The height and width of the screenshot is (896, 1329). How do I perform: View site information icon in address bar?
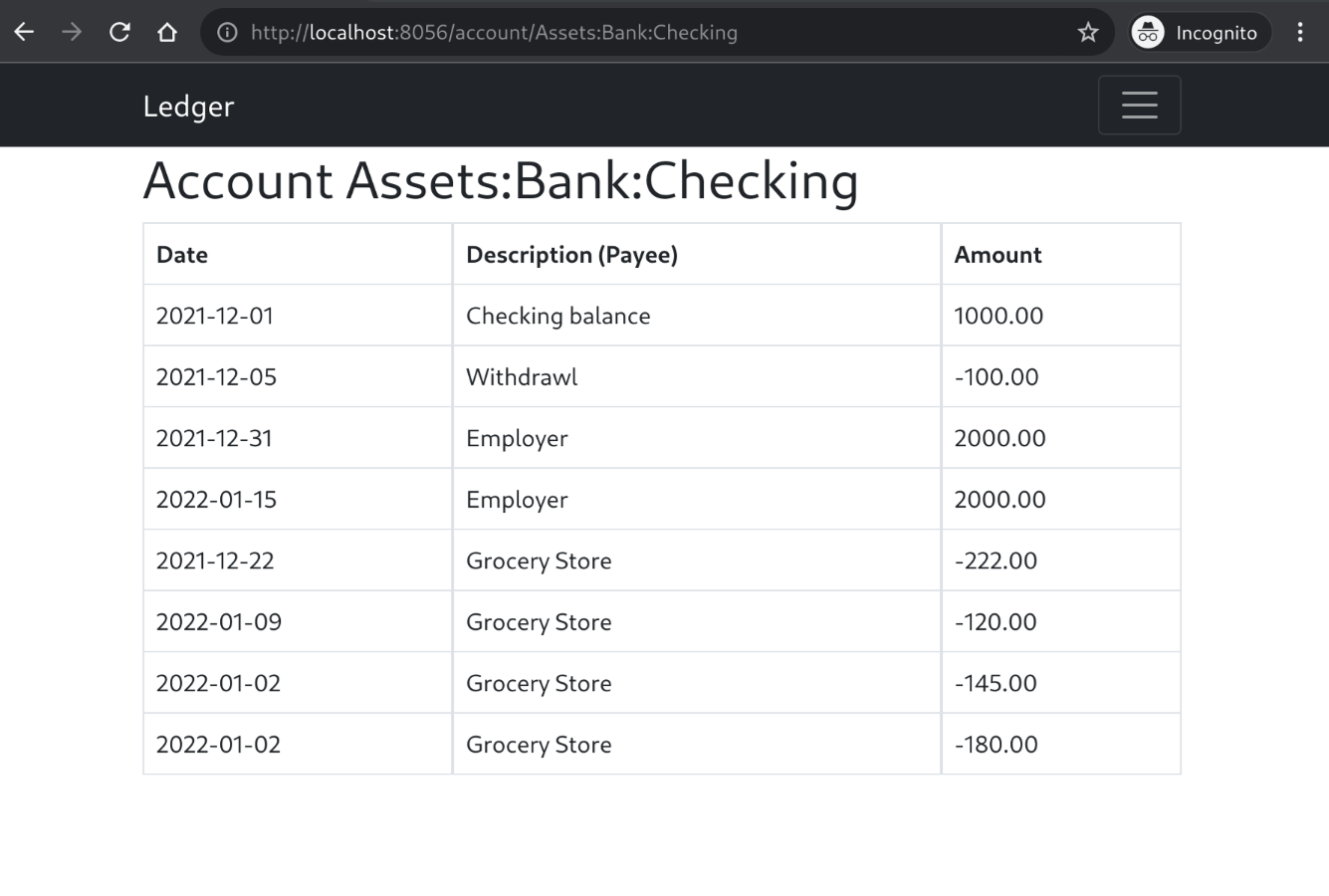click(x=227, y=33)
